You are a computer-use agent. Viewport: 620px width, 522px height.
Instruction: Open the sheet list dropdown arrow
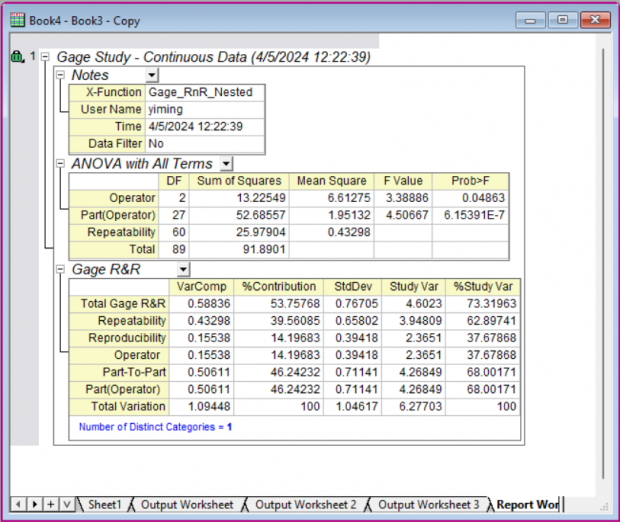[67, 505]
